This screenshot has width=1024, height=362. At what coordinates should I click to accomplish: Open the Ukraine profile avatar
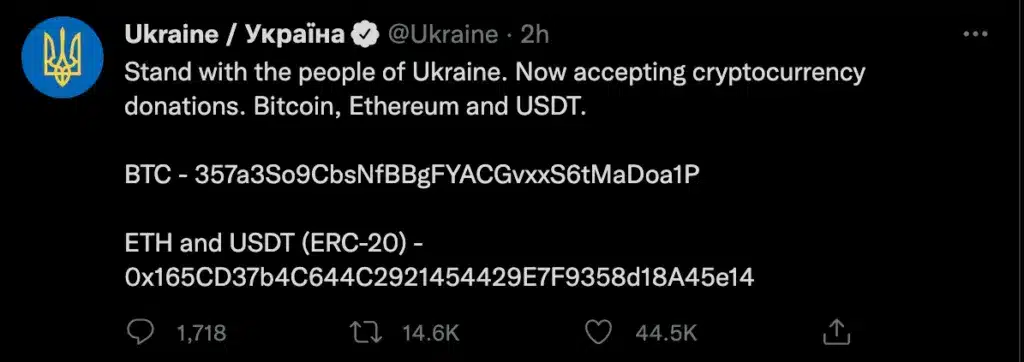pyautogui.click(x=62, y=57)
